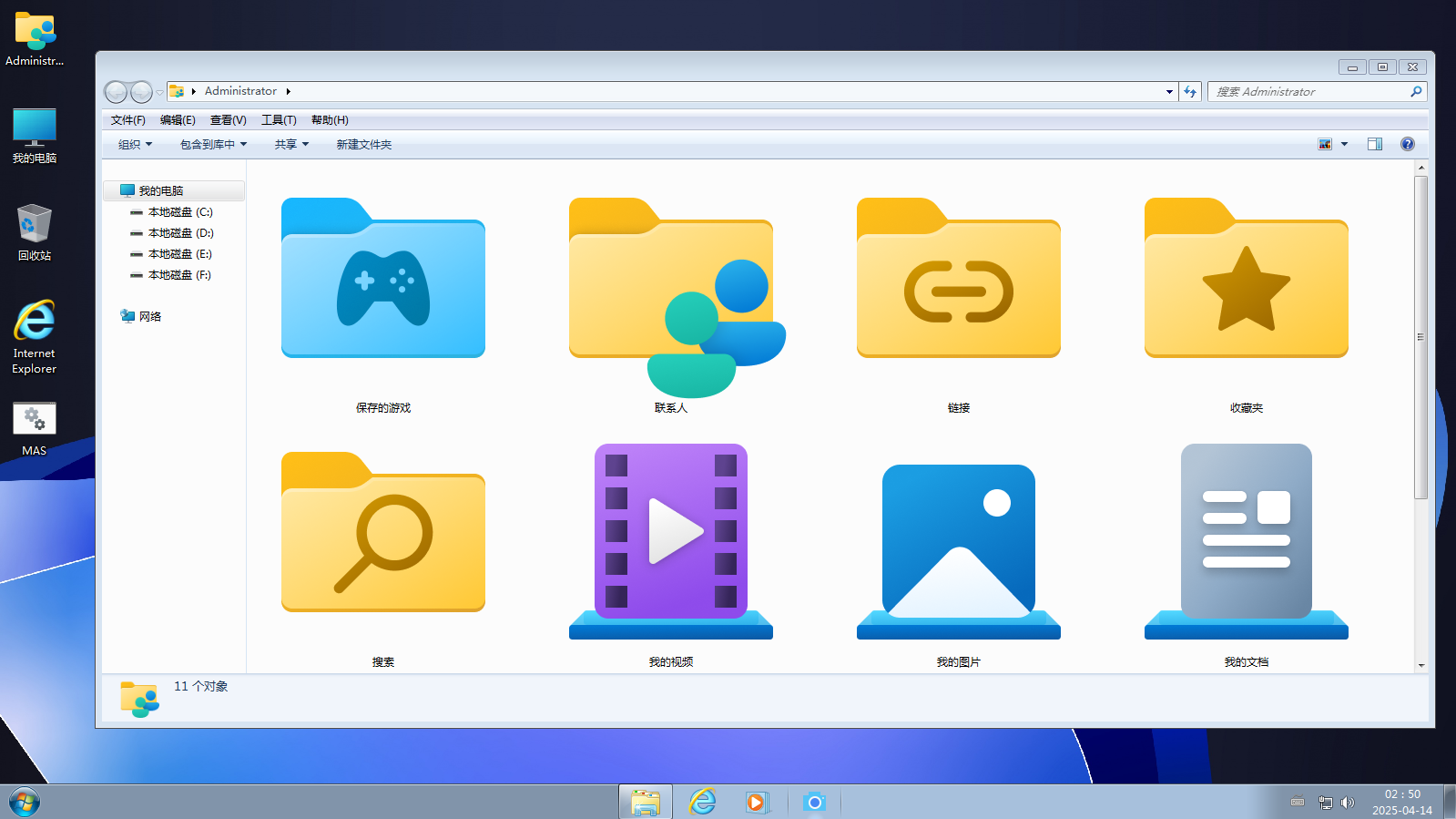Select the 我的电脑 desktop icon
The width and height of the screenshot is (1456, 819).
(35, 136)
